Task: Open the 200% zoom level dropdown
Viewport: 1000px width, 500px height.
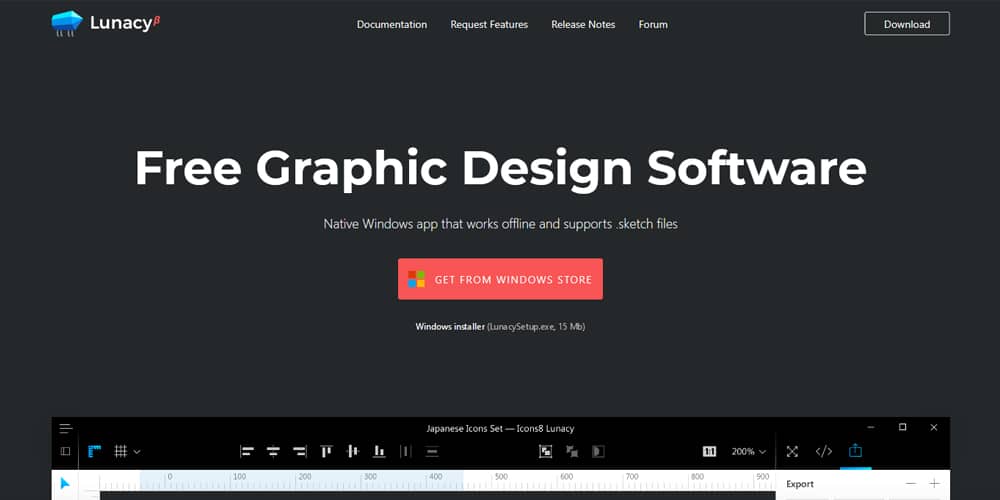Action: pos(749,452)
